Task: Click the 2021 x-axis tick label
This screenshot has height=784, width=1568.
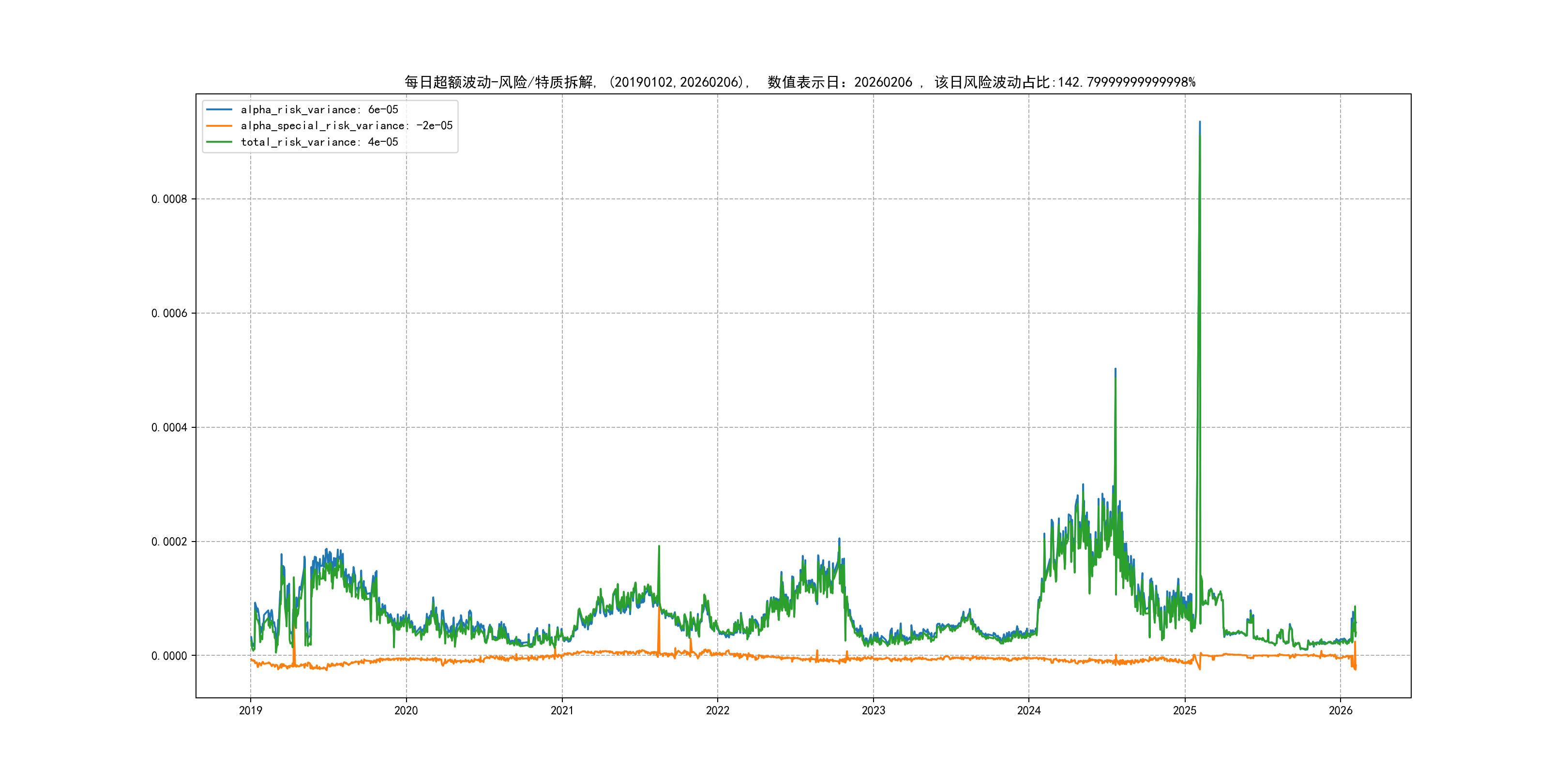Action: tap(562, 710)
